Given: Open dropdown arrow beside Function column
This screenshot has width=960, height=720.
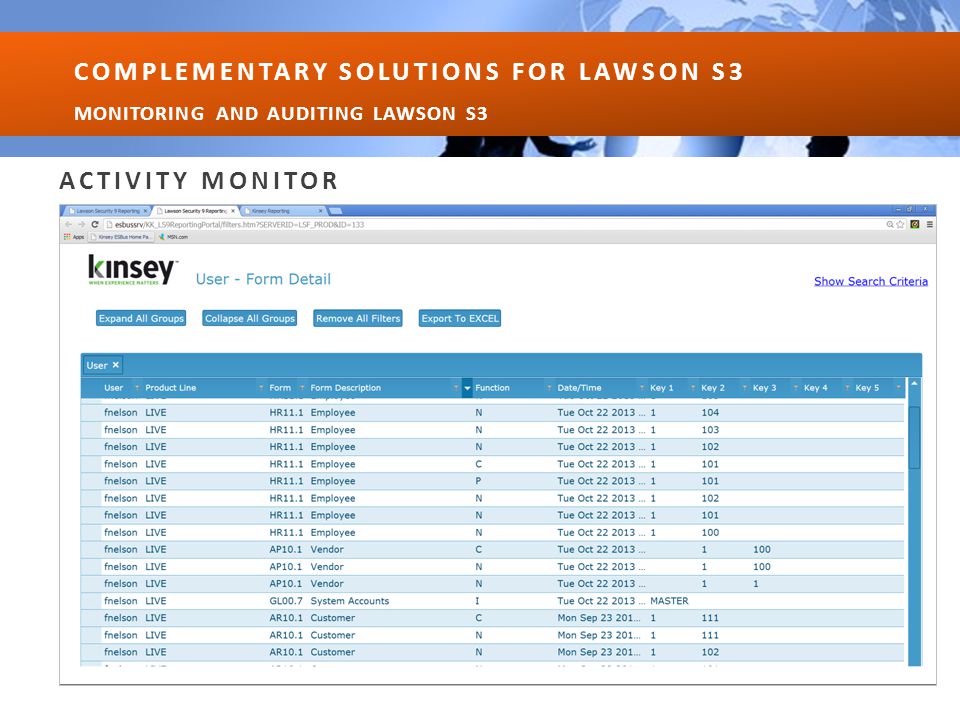Looking at the screenshot, I should pos(467,388).
